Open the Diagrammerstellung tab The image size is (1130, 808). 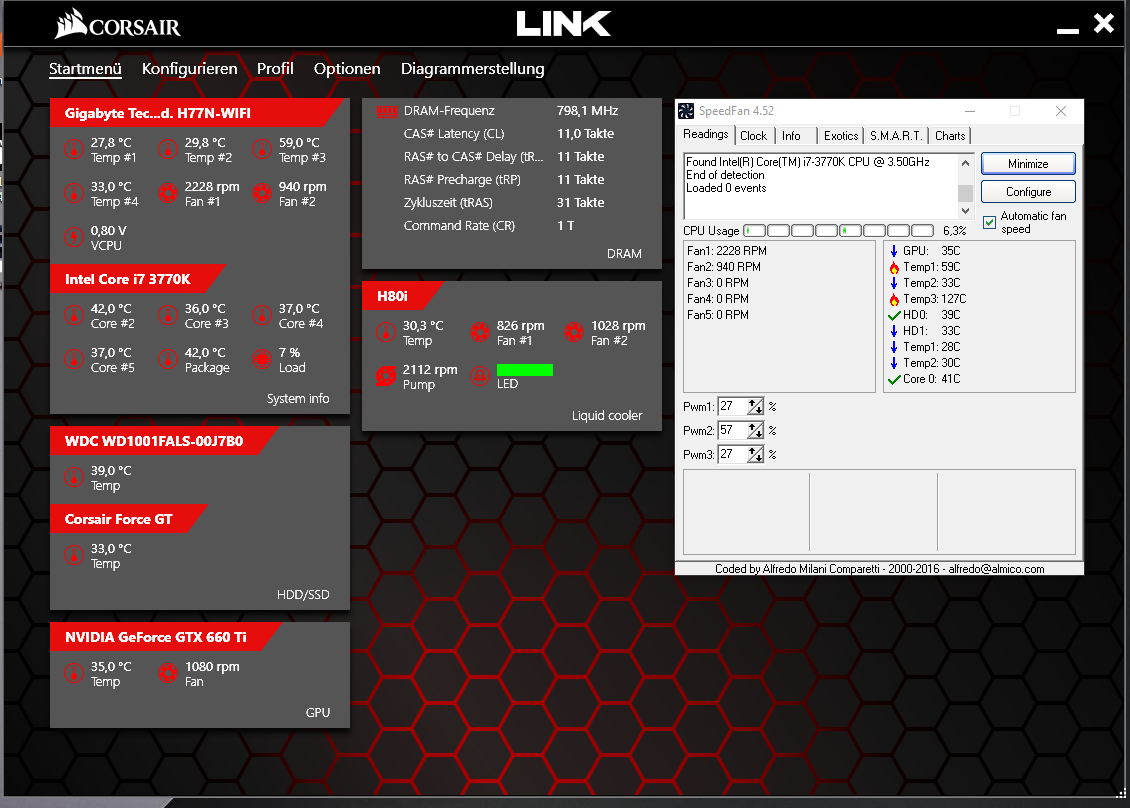click(x=473, y=69)
